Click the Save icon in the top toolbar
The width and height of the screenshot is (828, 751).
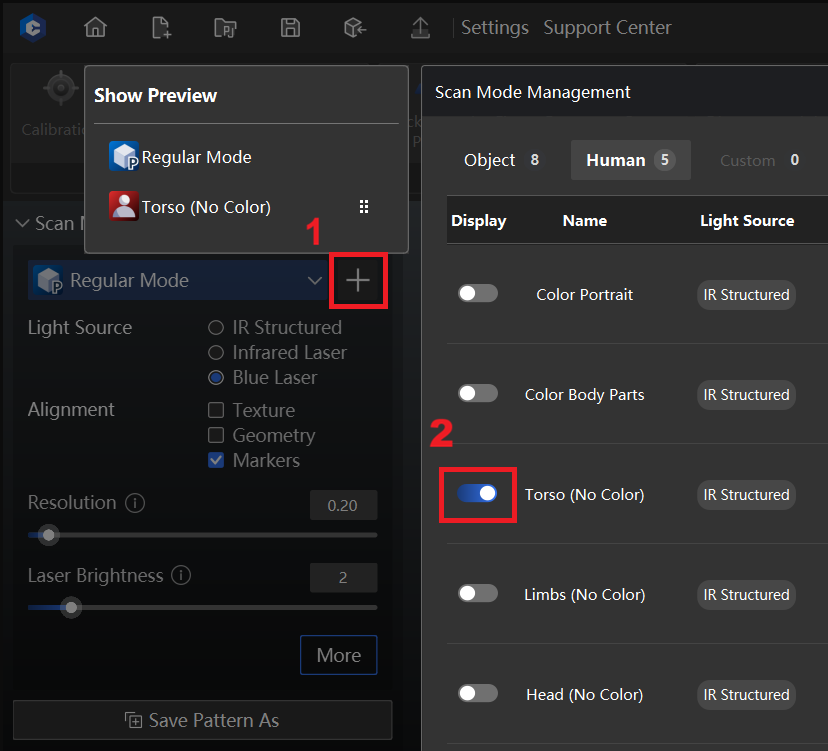[x=290, y=27]
